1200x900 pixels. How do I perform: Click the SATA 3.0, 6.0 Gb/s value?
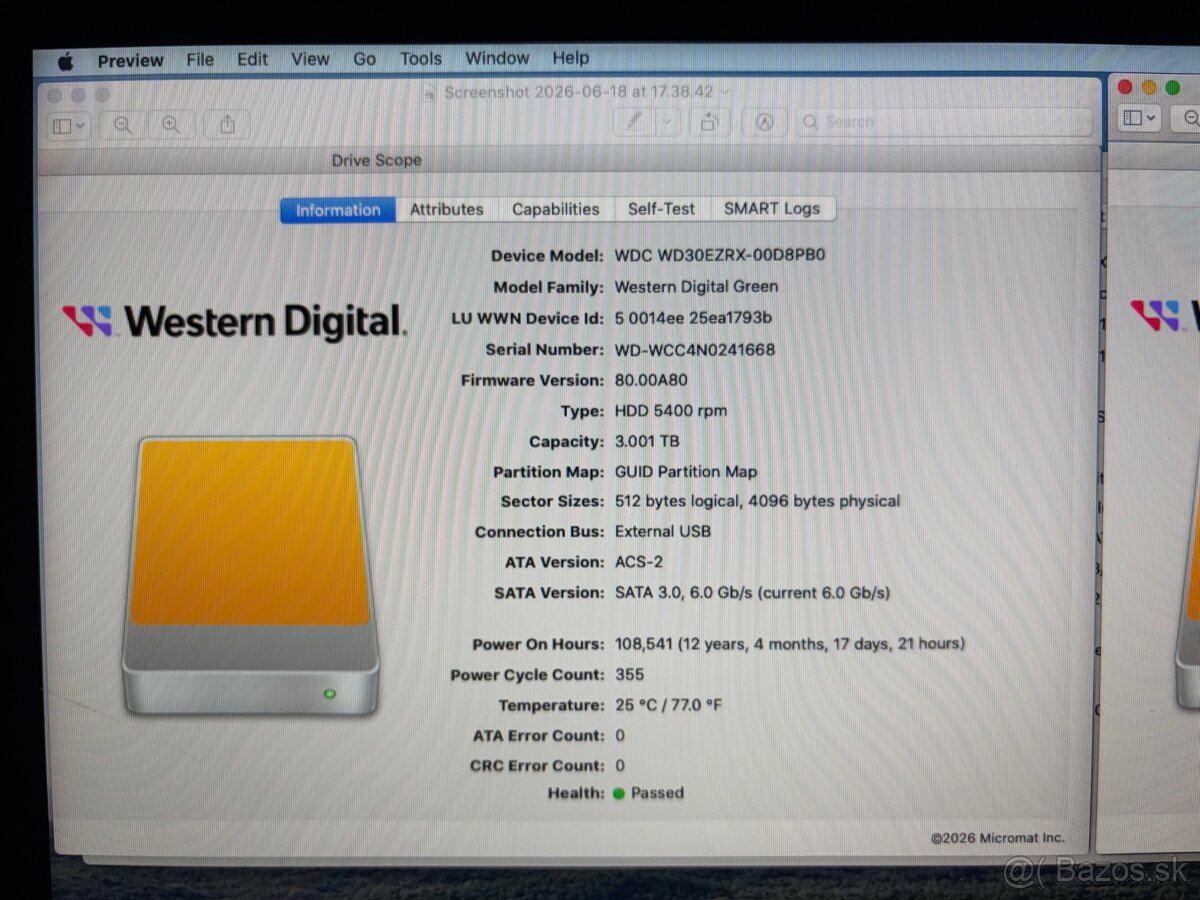click(752, 592)
